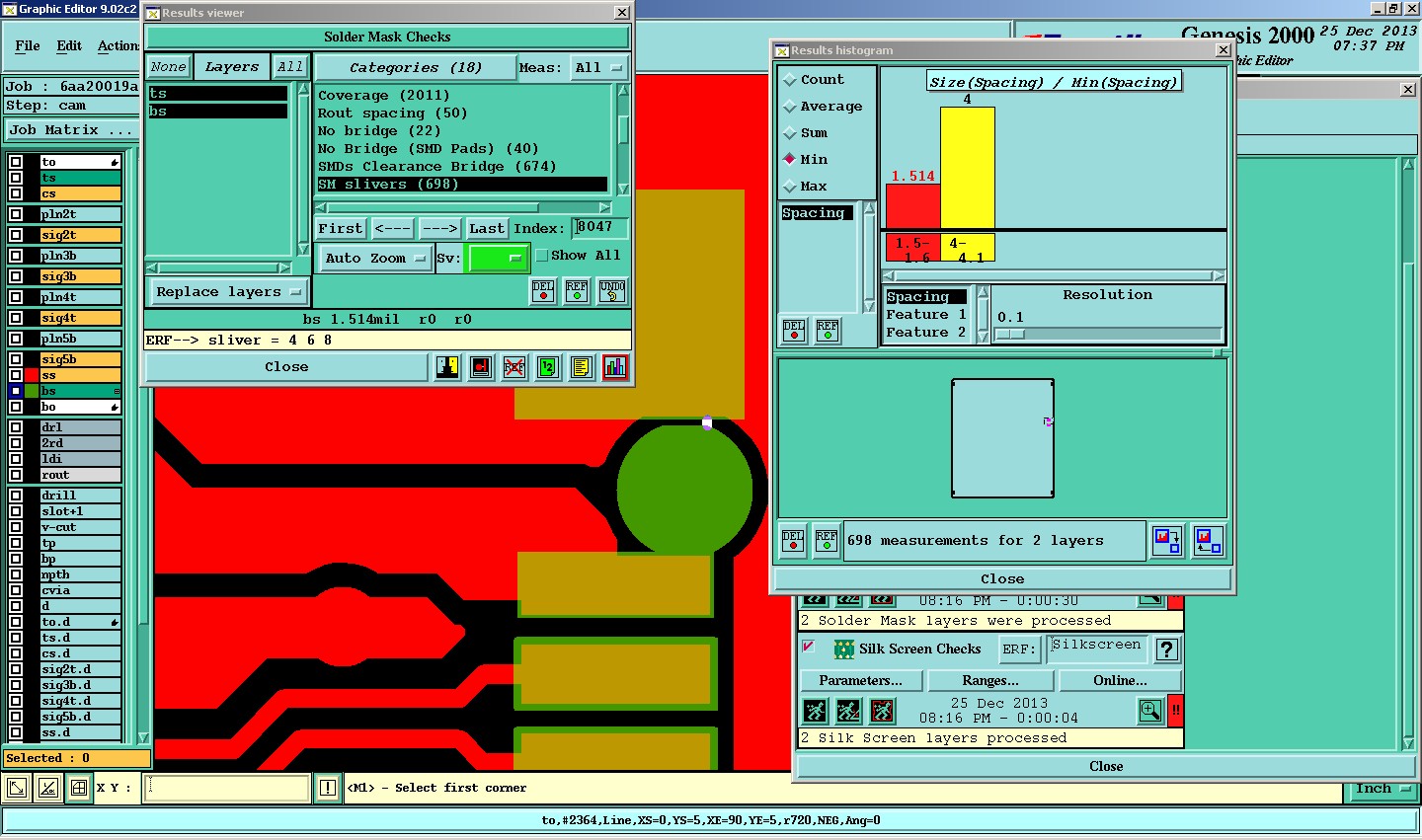Click REF icon beside Spacing list in histogram
The width and height of the screenshot is (1422, 840).
click(x=828, y=331)
